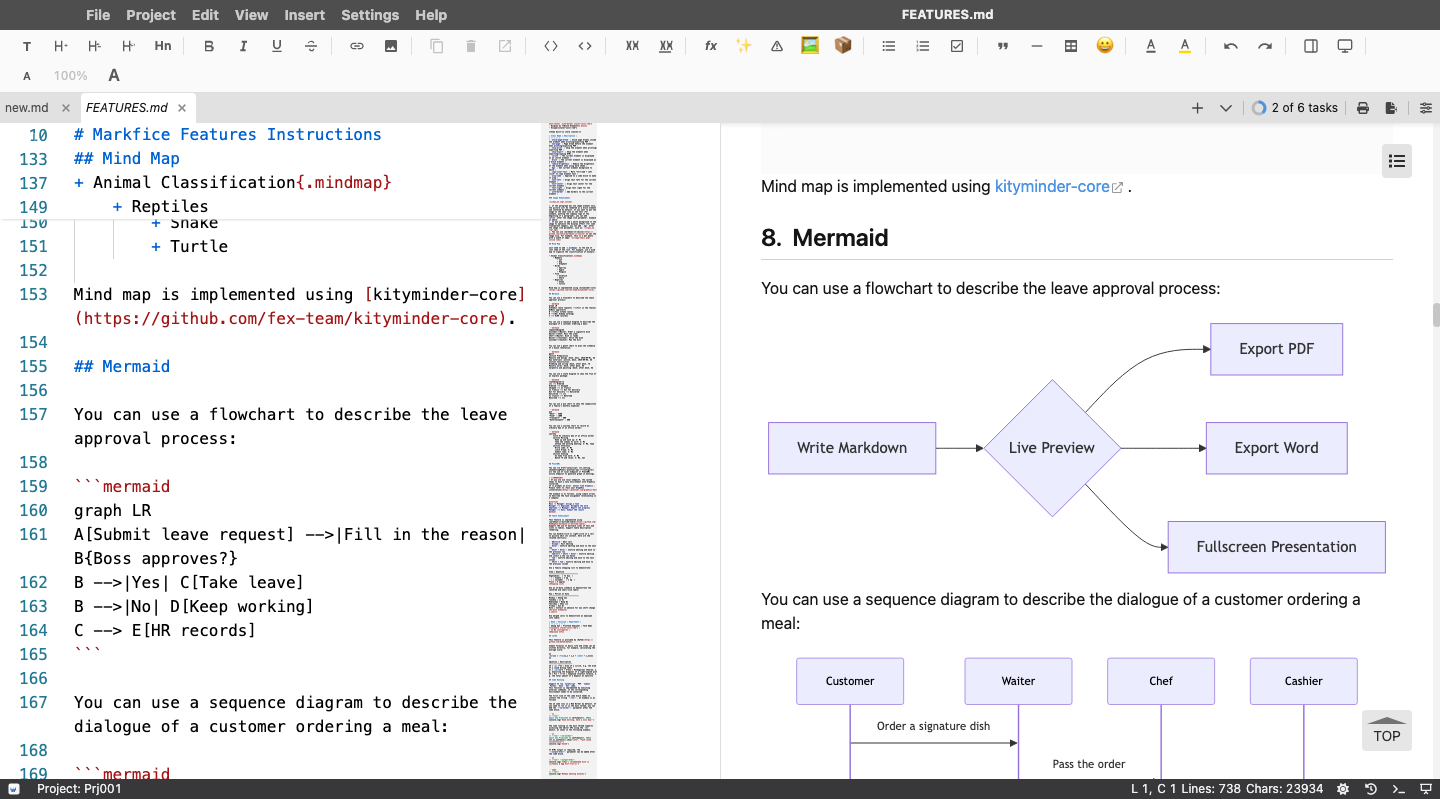Undo the last edit
This screenshot has height=799, width=1440.
coord(1231,46)
